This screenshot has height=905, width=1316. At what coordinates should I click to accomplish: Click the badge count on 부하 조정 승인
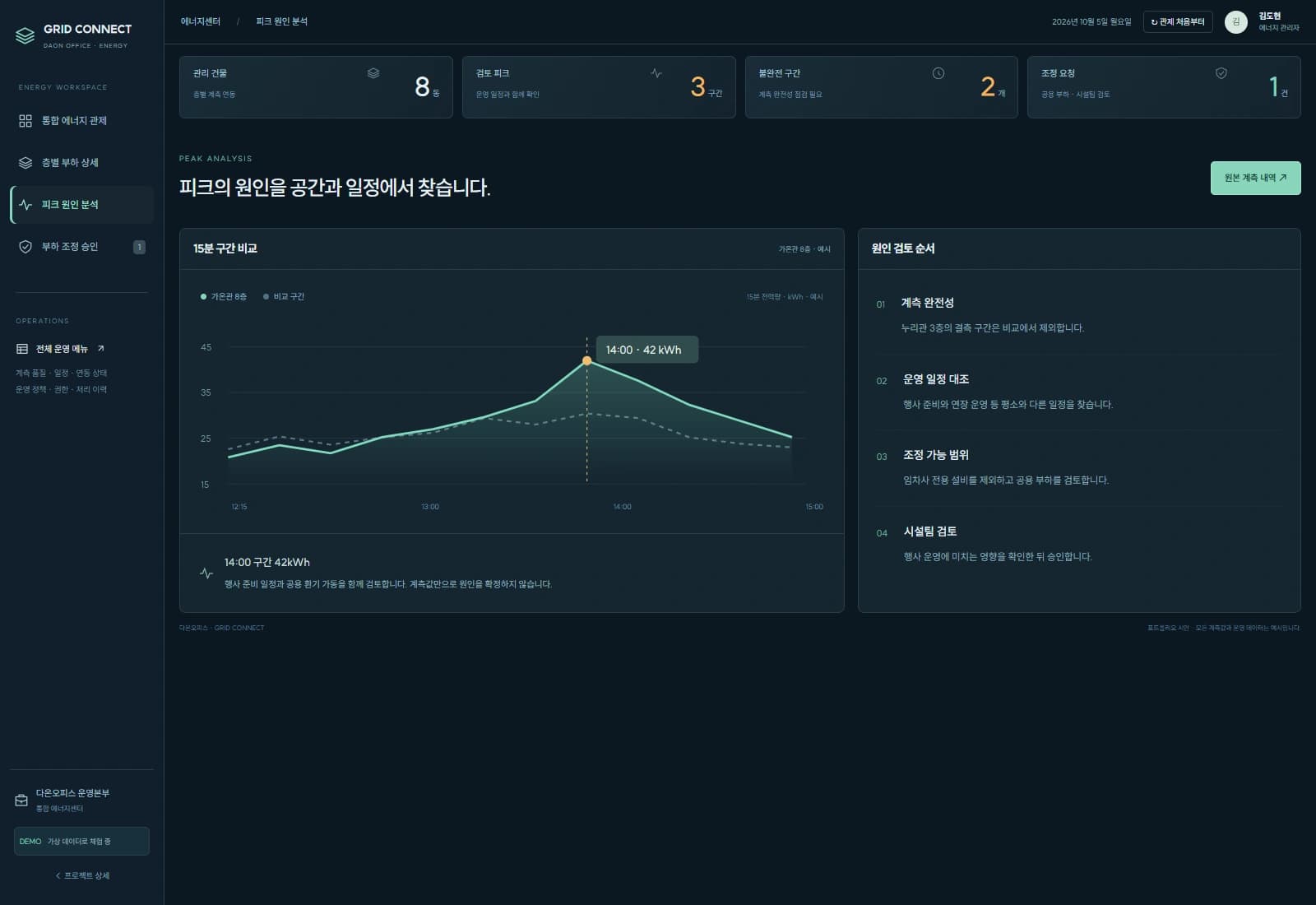pyautogui.click(x=139, y=247)
